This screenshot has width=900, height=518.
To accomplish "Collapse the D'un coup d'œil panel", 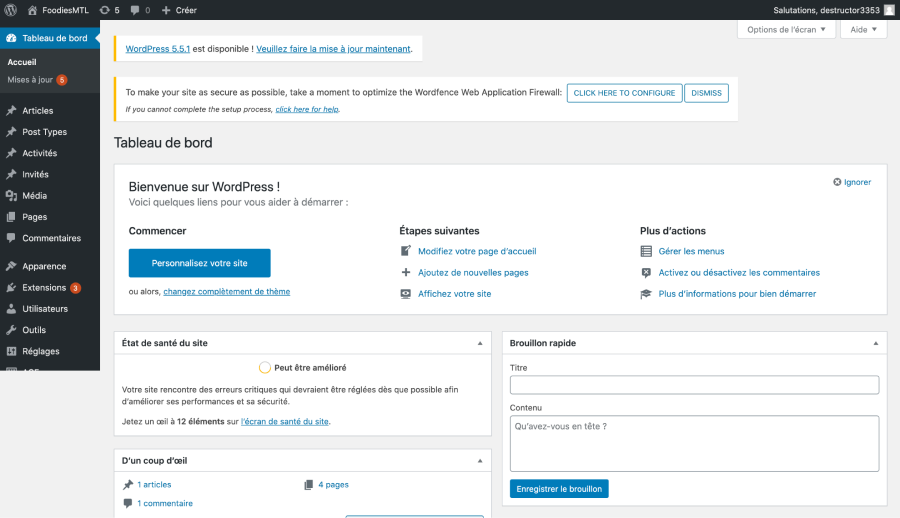I will tap(479, 461).
